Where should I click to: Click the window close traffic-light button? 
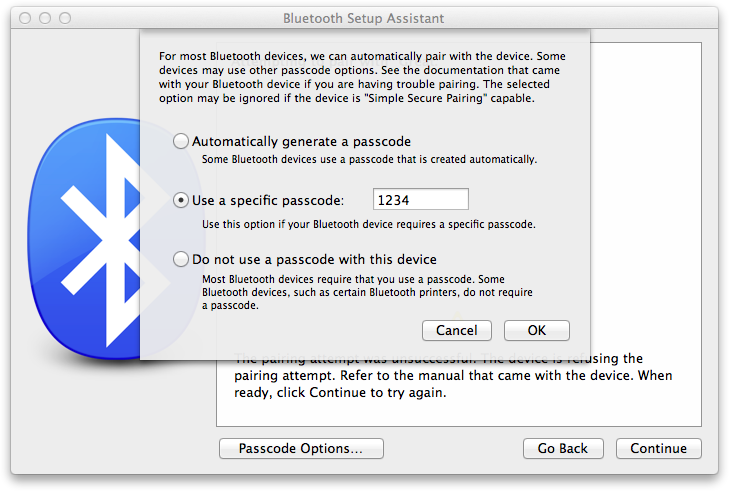(25, 18)
